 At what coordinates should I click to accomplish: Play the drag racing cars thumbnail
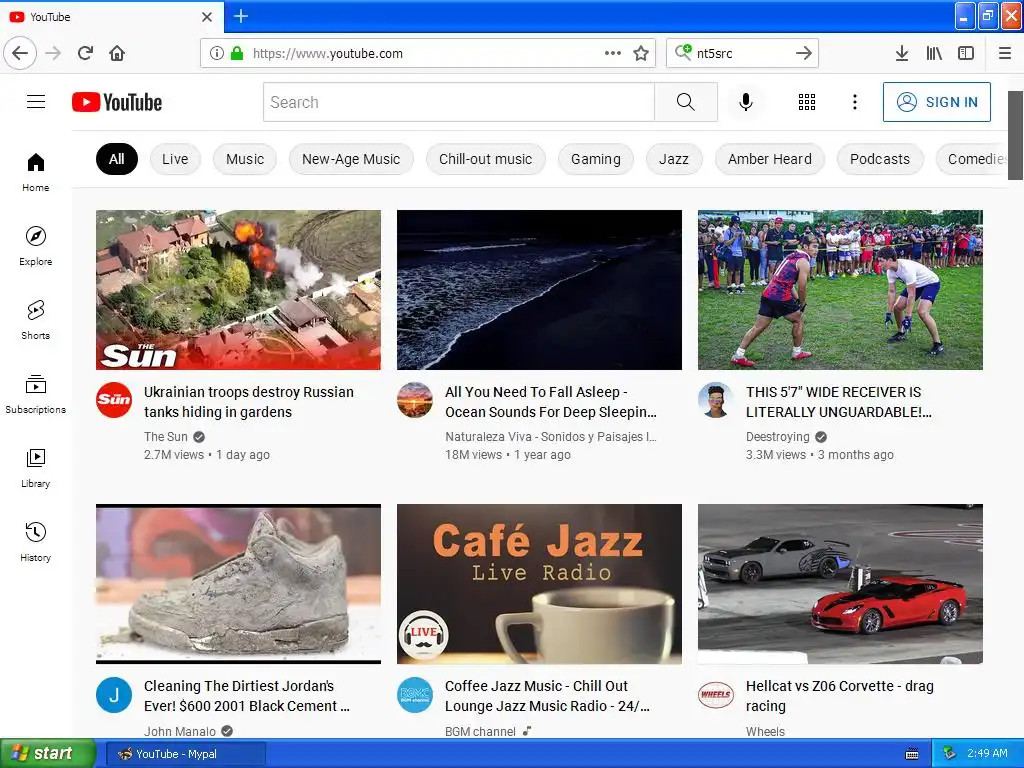(840, 584)
